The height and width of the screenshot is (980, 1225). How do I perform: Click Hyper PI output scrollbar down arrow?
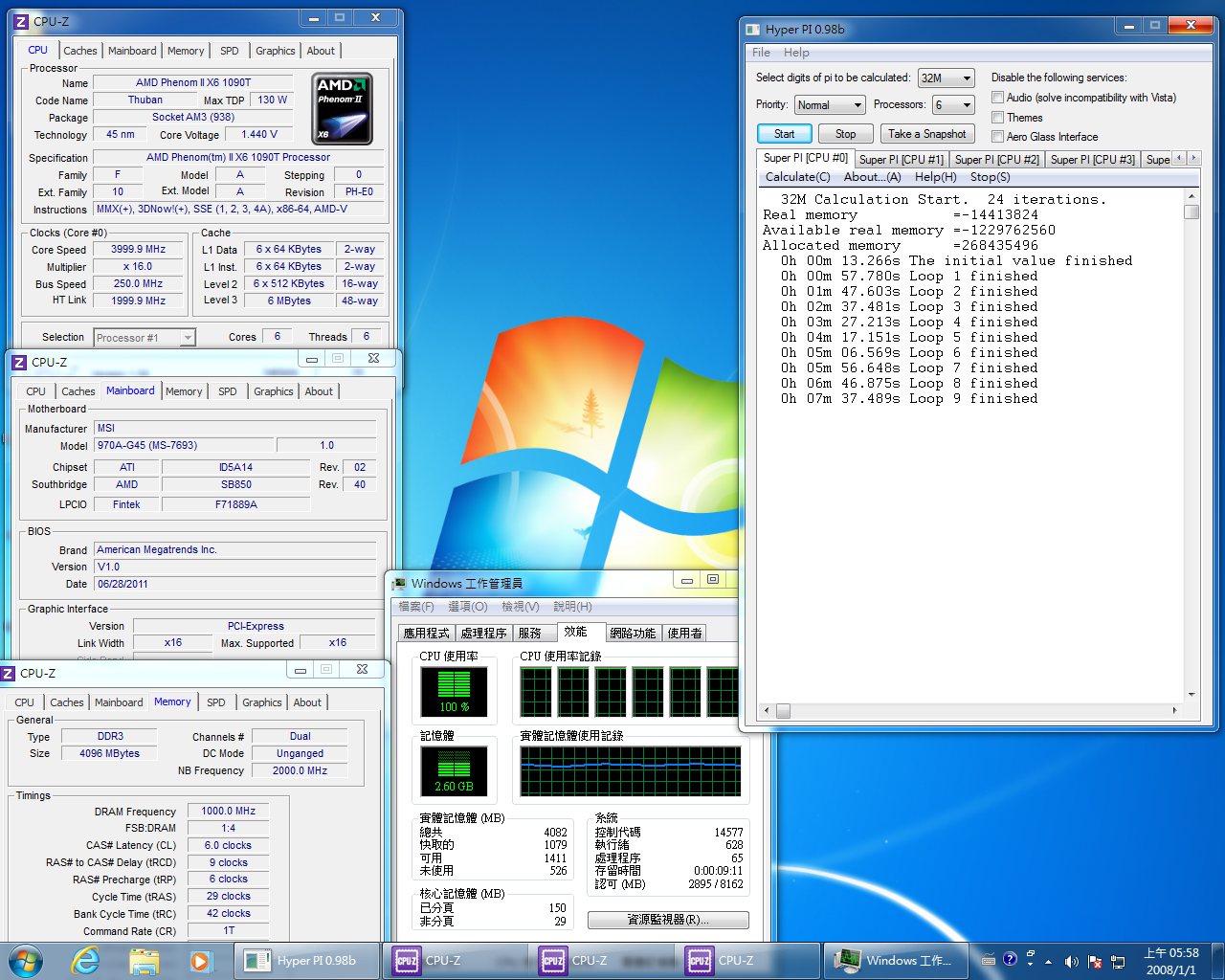coord(1192,695)
